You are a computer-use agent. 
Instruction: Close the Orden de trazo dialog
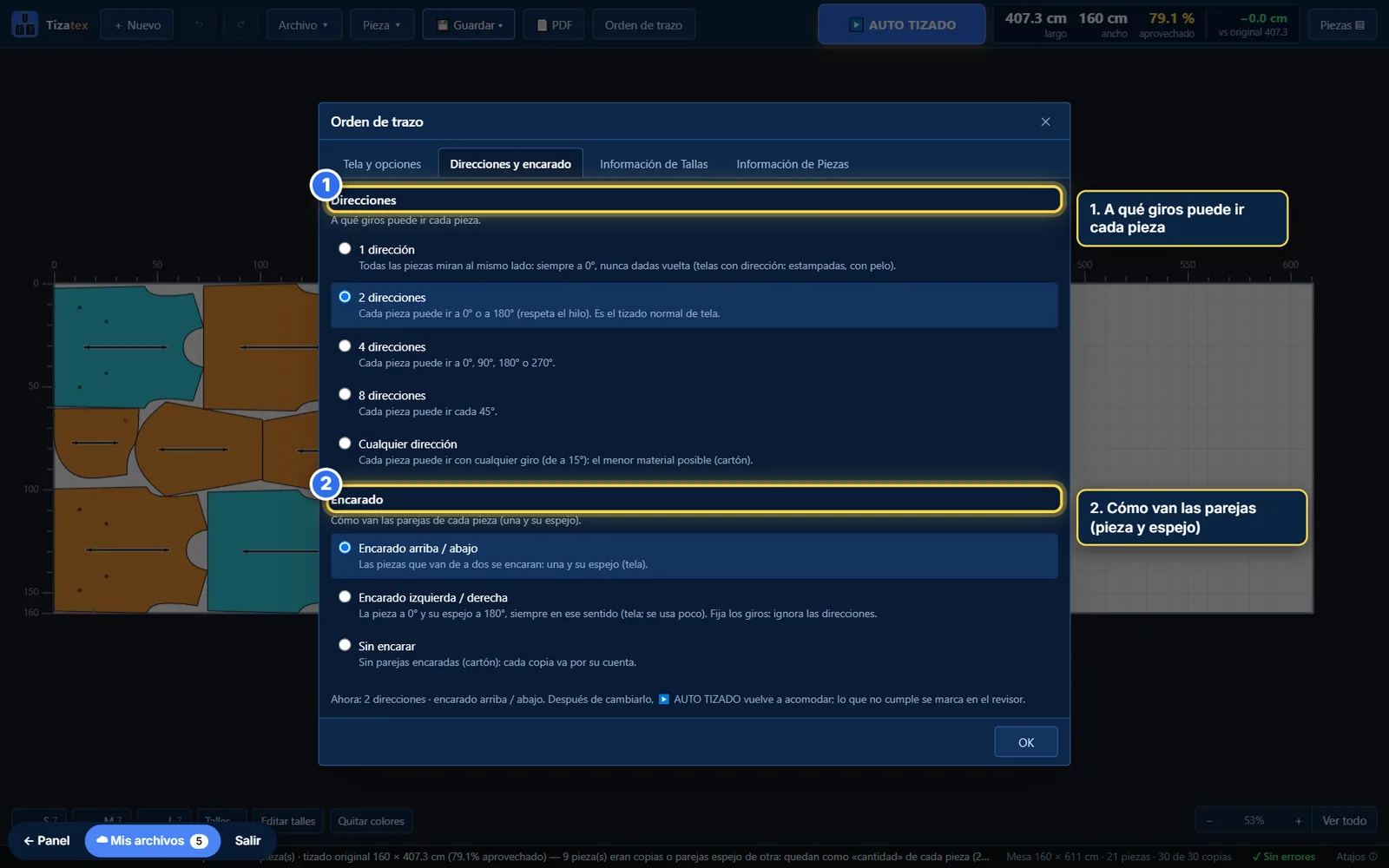click(1045, 122)
